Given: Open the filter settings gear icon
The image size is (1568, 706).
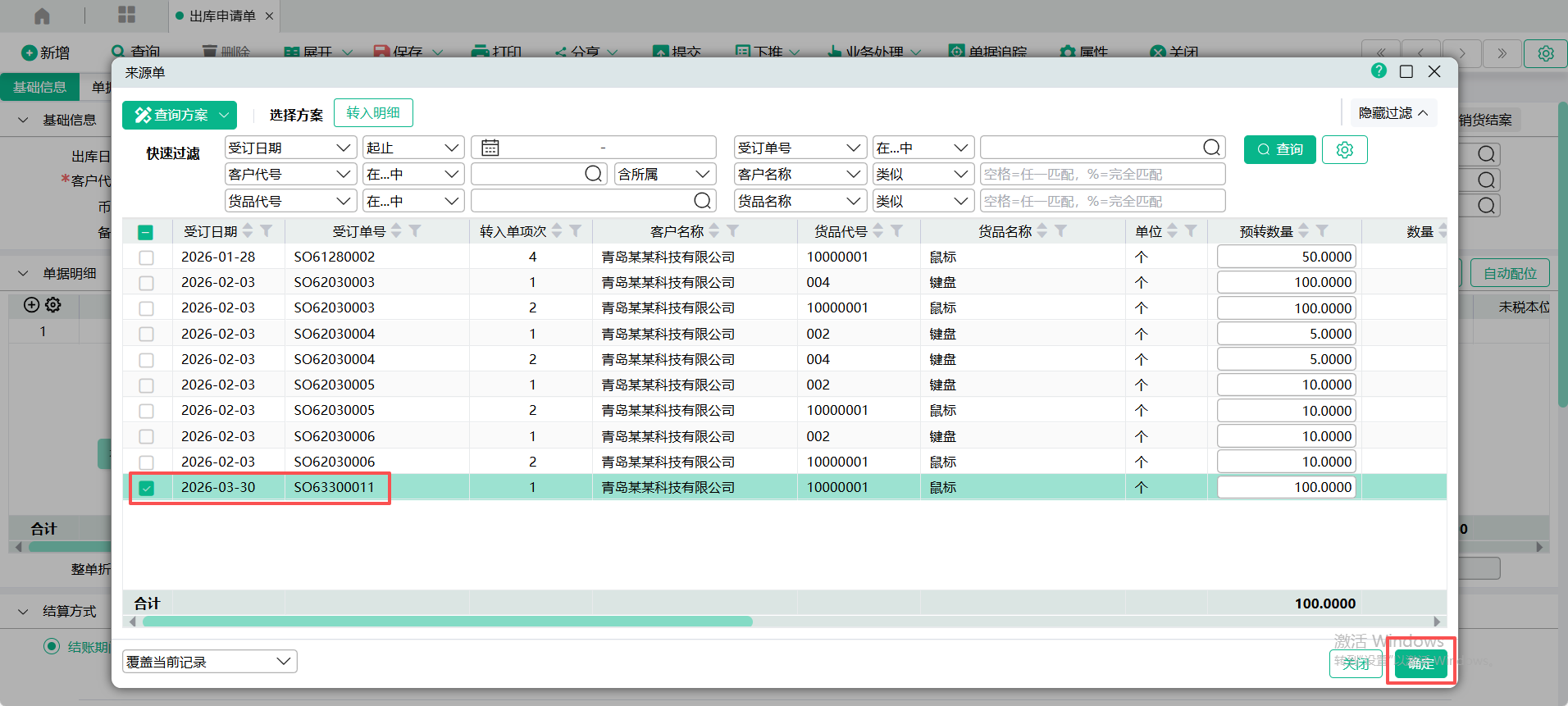Looking at the screenshot, I should tap(1344, 149).
